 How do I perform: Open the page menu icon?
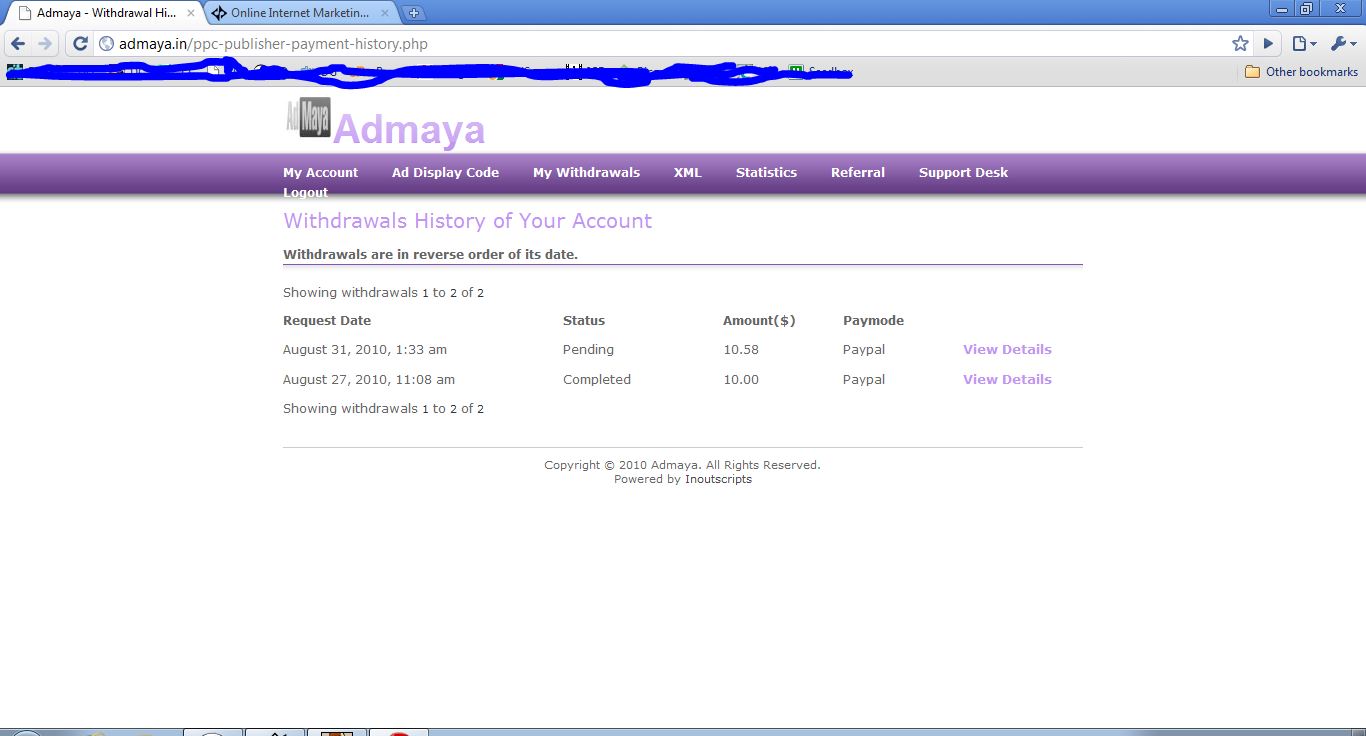click(1304, 43)
